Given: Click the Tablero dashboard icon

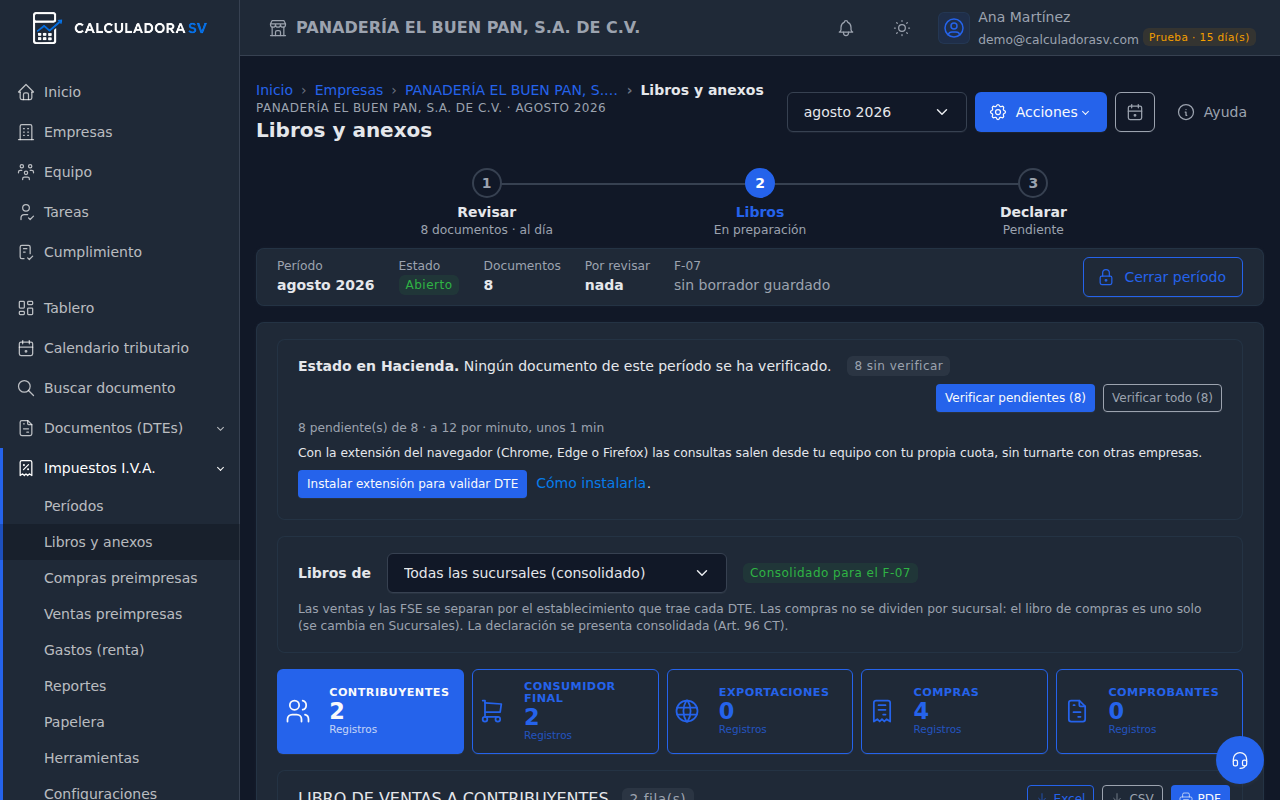Looking at the screenshot, I should [26, 308].
